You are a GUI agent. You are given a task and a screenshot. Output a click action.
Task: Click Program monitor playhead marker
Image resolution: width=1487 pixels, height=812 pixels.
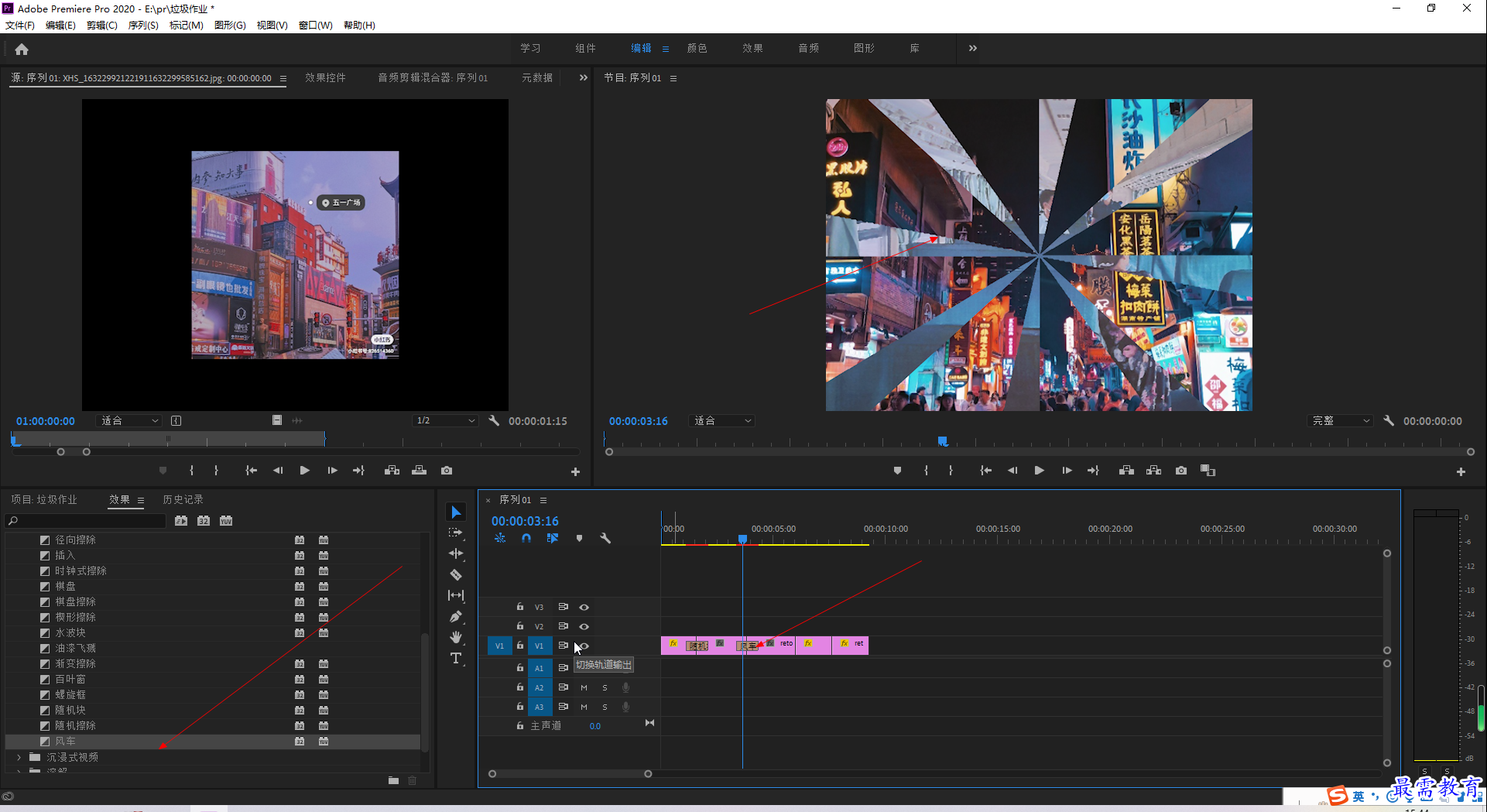click(942, 441)
